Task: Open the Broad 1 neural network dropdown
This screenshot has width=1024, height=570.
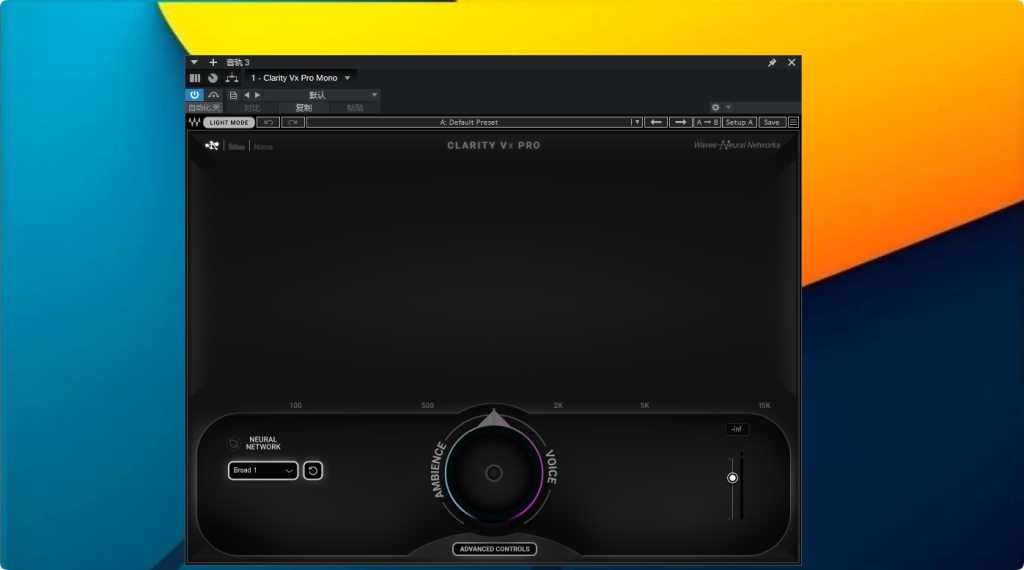Action: 263,470
